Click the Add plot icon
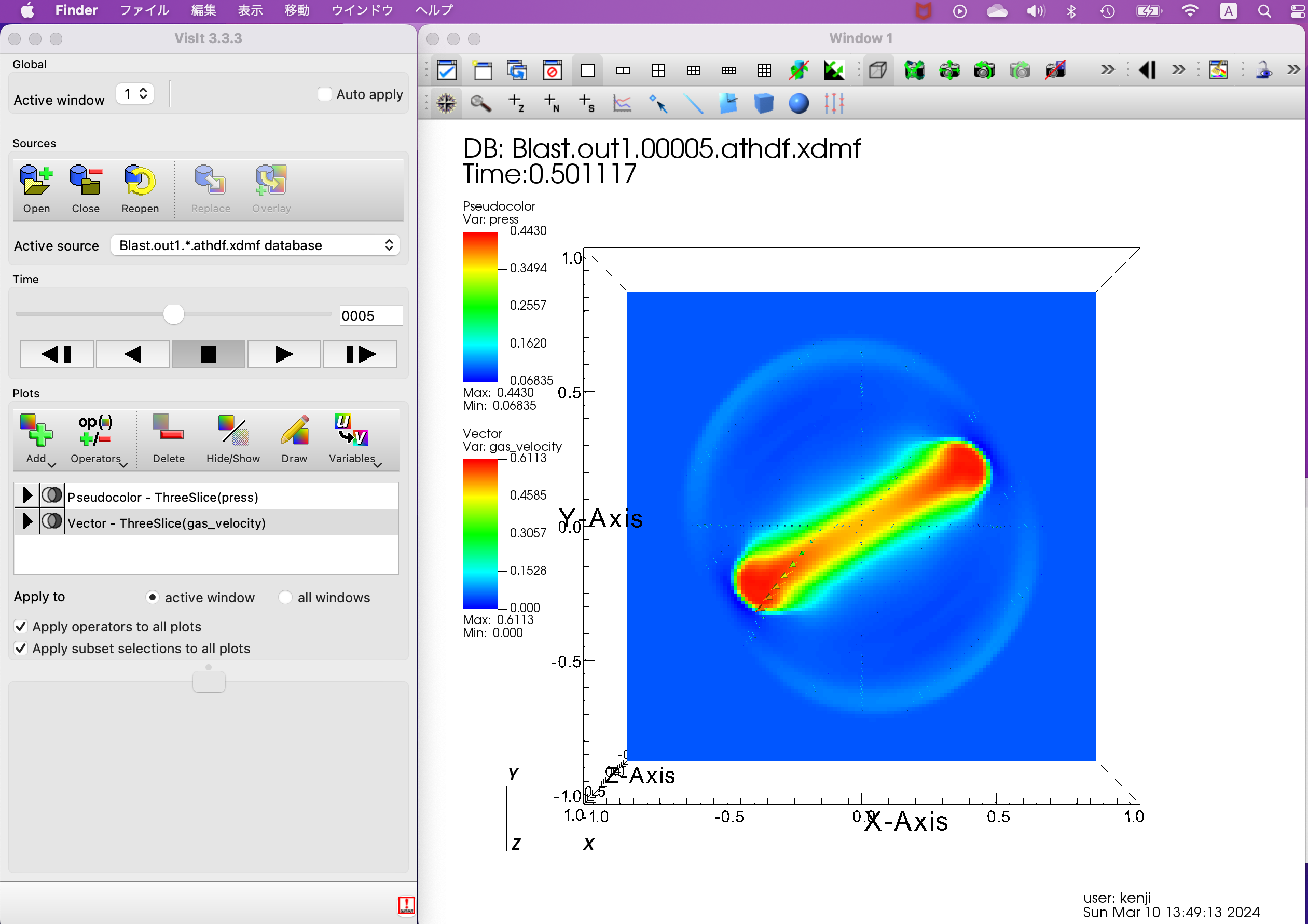This screenshot has height=924, width=1308. [36, 430]
